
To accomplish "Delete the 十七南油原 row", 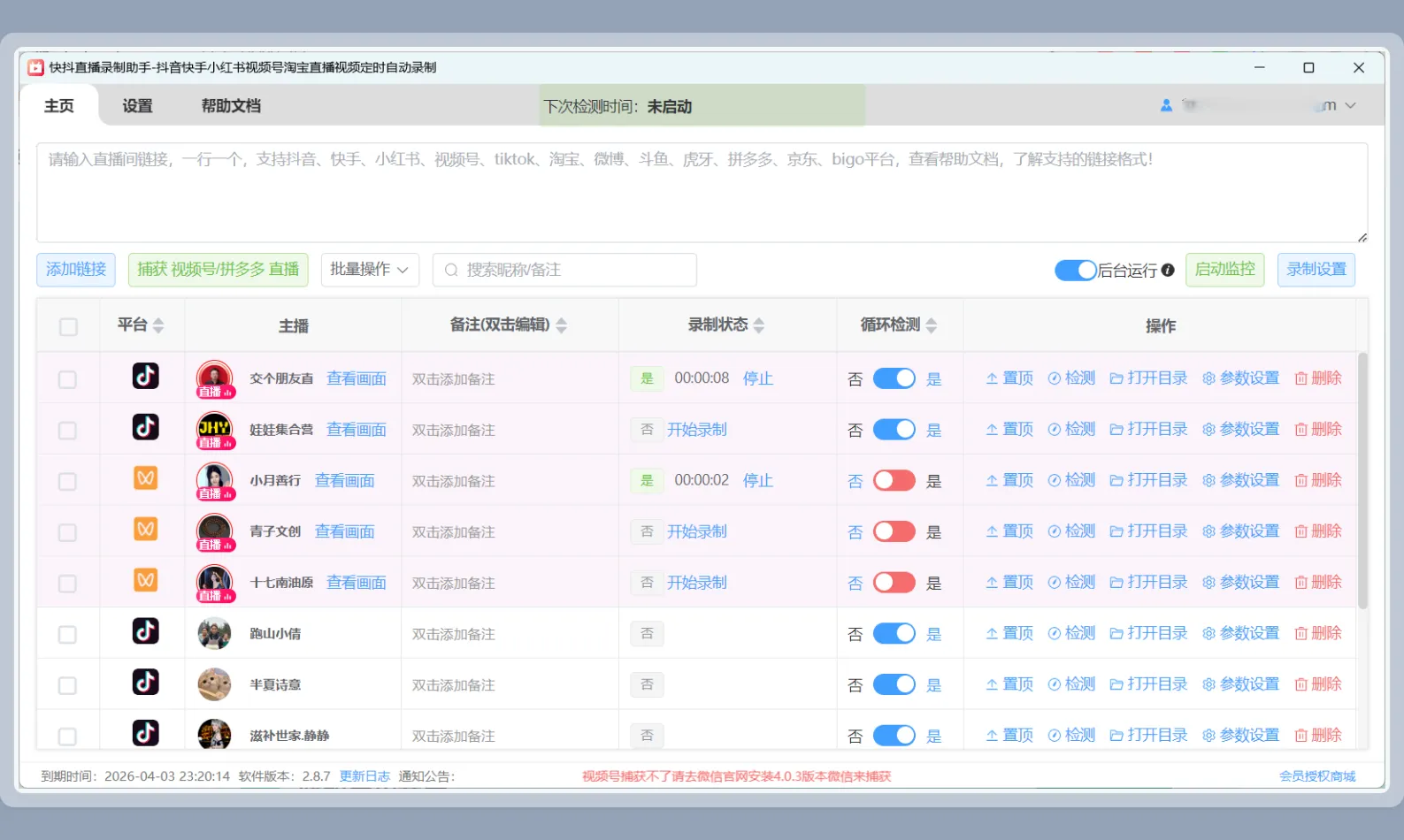I will pyautogui.click(x=1318, y=583).
